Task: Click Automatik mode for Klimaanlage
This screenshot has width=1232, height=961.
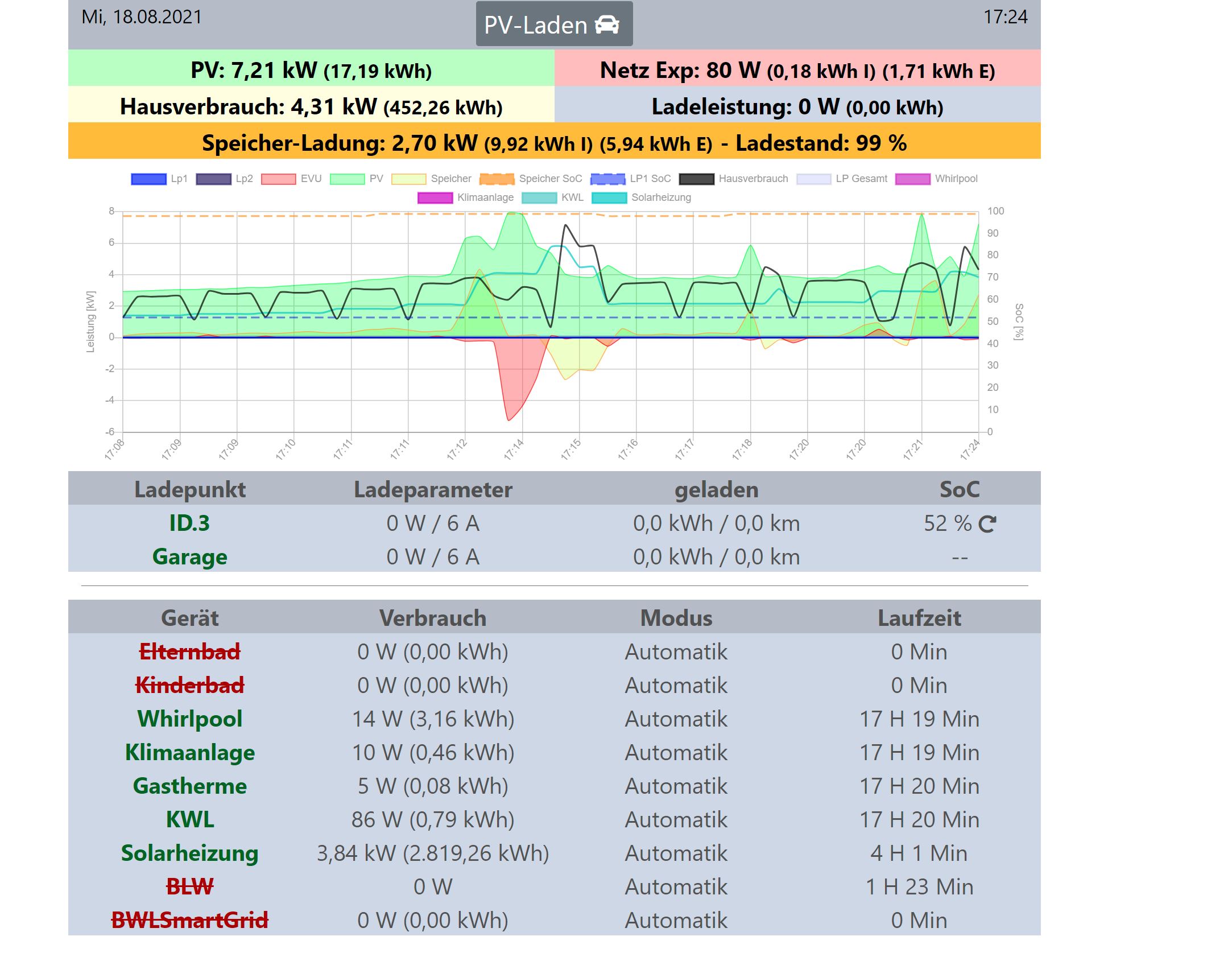Action: pos(676,753)
